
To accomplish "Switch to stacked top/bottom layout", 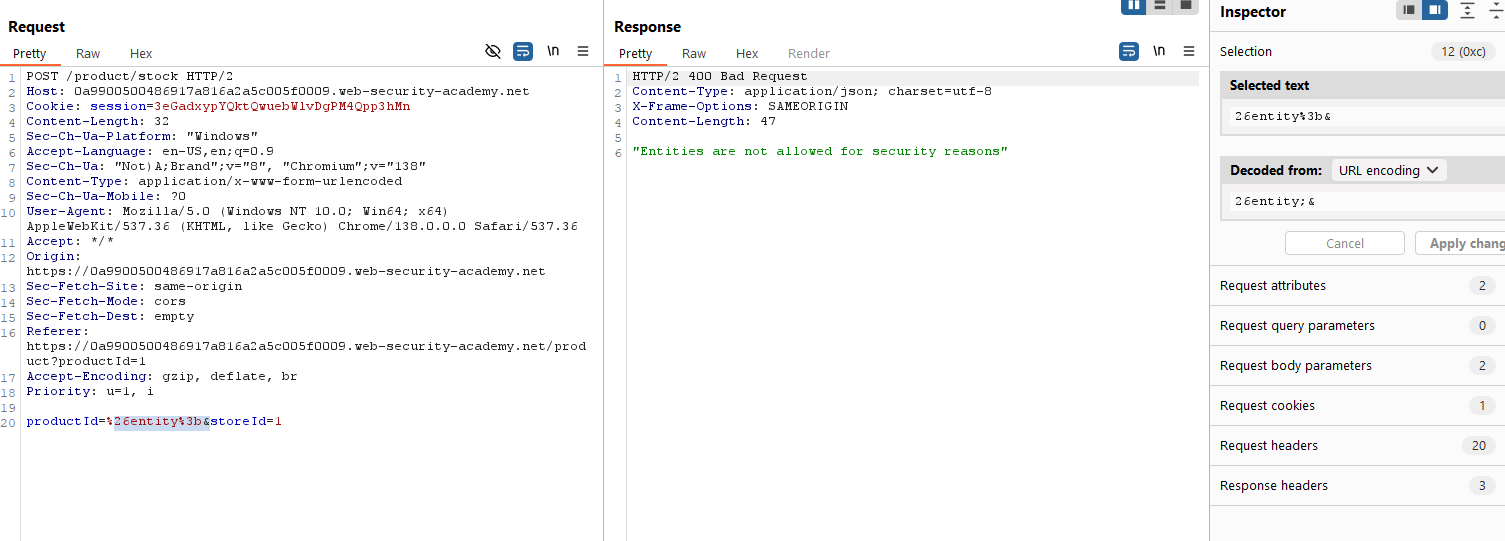I will pos(1159,5).
